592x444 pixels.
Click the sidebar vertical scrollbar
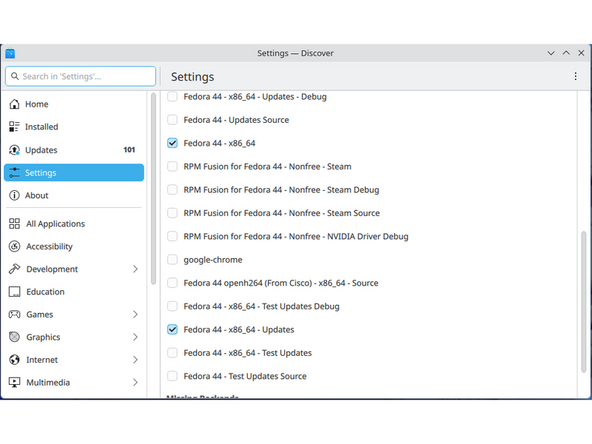coord(153,189)
